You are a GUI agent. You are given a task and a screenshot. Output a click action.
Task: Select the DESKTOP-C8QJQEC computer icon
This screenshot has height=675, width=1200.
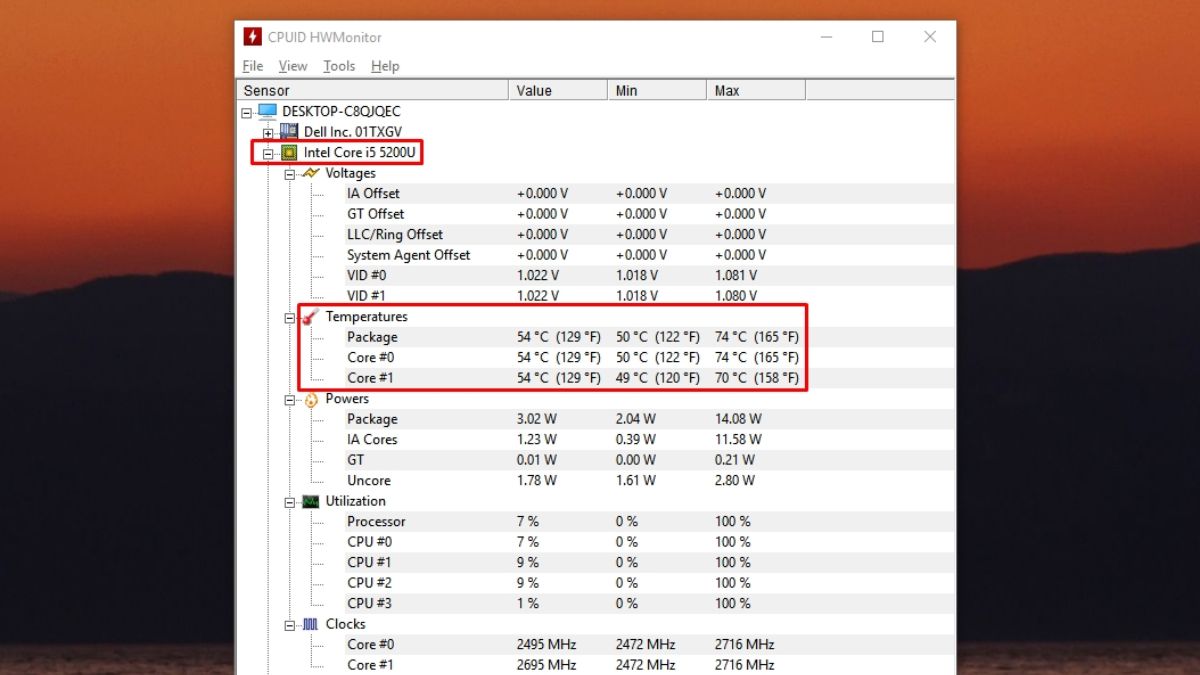click(267, 111)
